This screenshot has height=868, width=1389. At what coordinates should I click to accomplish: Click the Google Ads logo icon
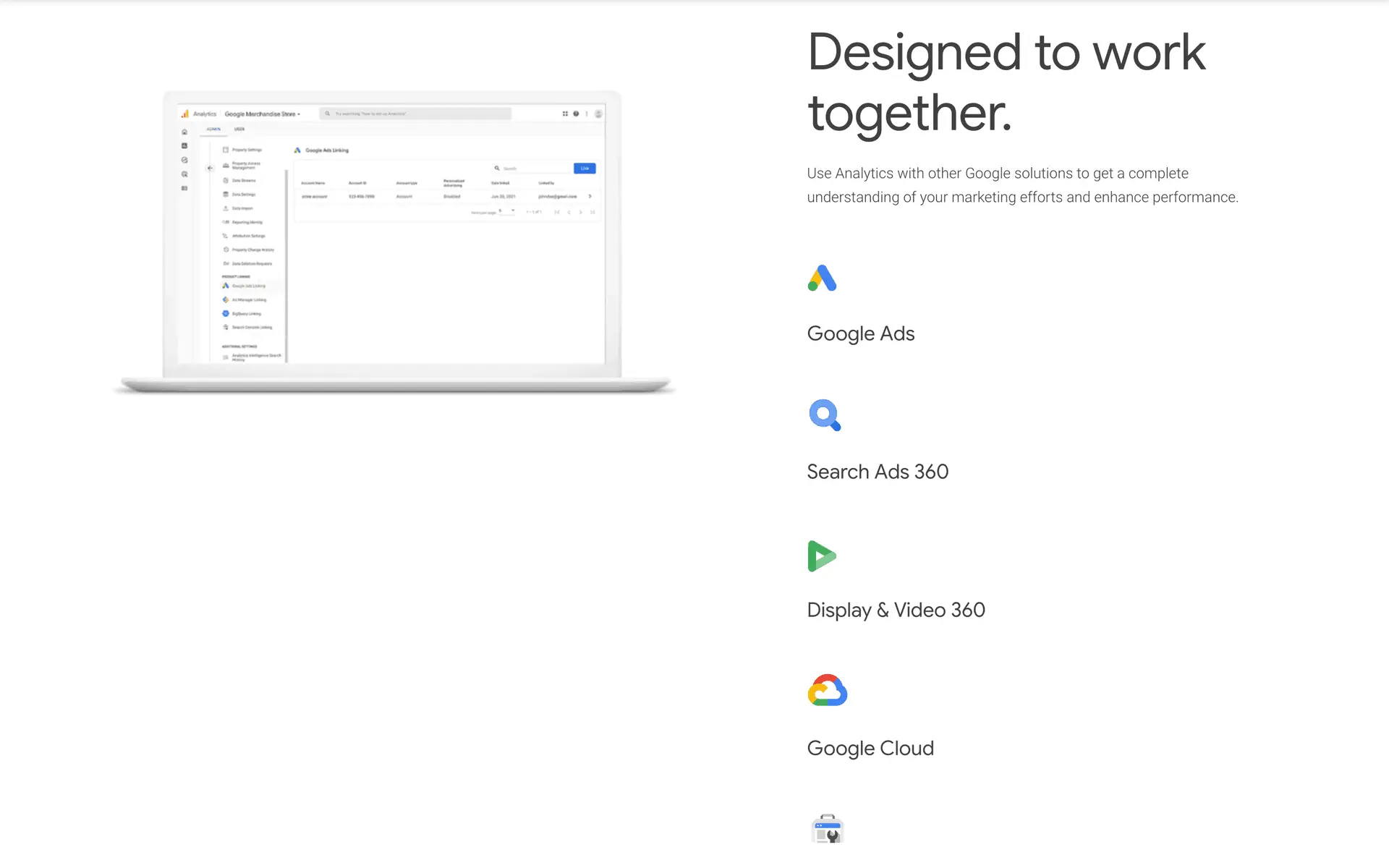click(822, 278)
